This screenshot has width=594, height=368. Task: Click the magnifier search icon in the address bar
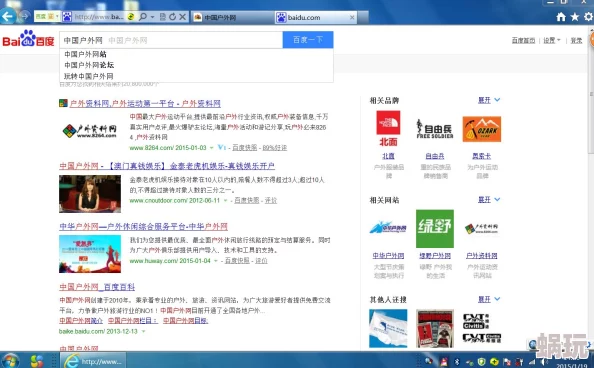coord(143,17)
